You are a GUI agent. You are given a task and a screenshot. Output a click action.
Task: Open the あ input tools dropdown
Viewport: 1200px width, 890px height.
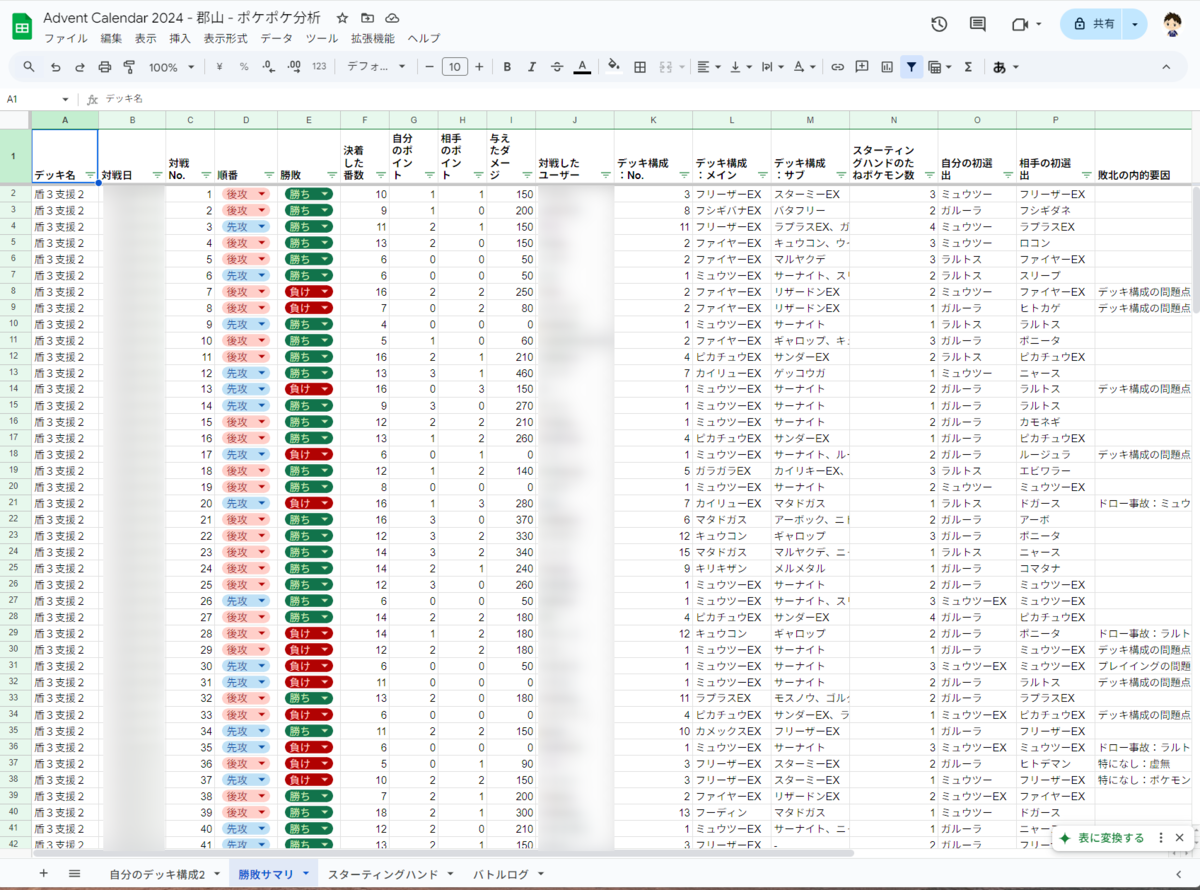(1005, 67)
